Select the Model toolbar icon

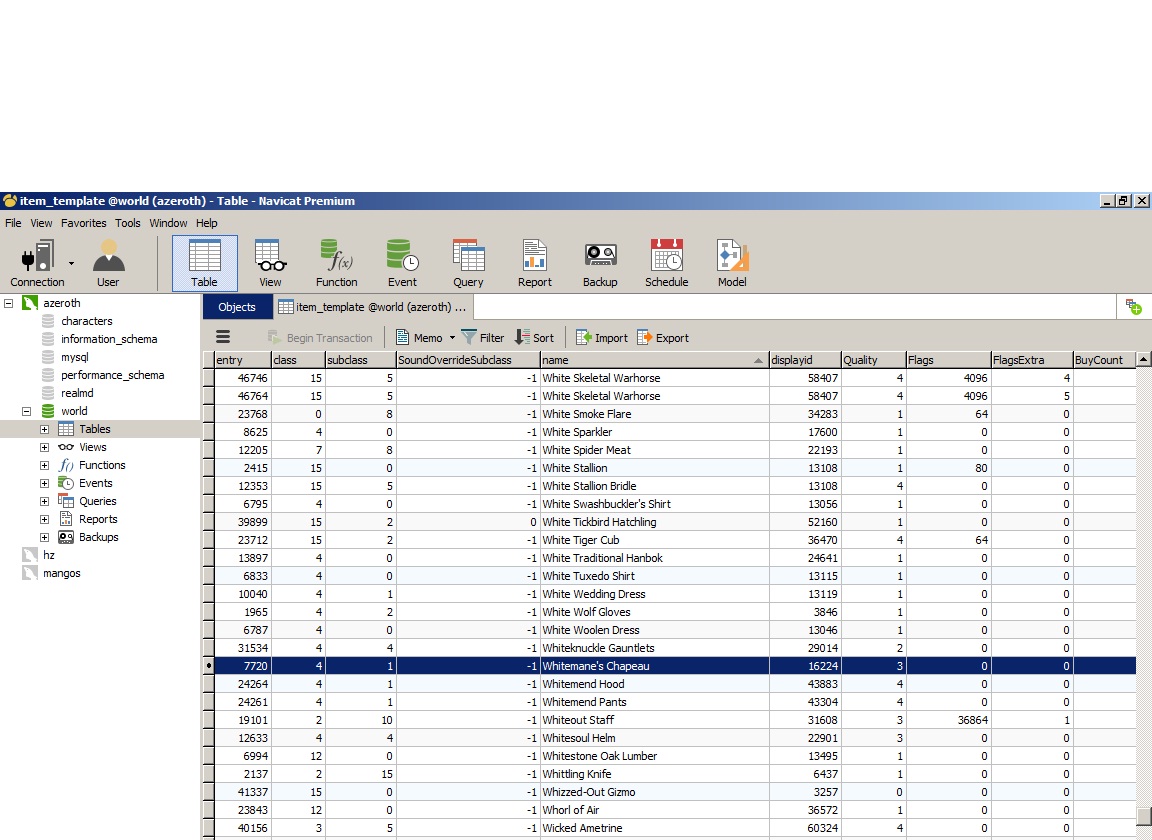coord(732,264)
